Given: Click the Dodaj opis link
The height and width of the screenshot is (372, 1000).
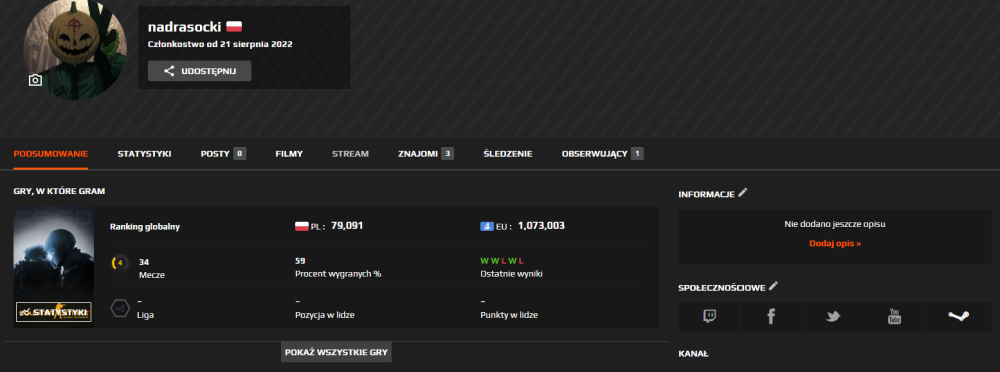Looking at the screenshot, I should 835,243.
